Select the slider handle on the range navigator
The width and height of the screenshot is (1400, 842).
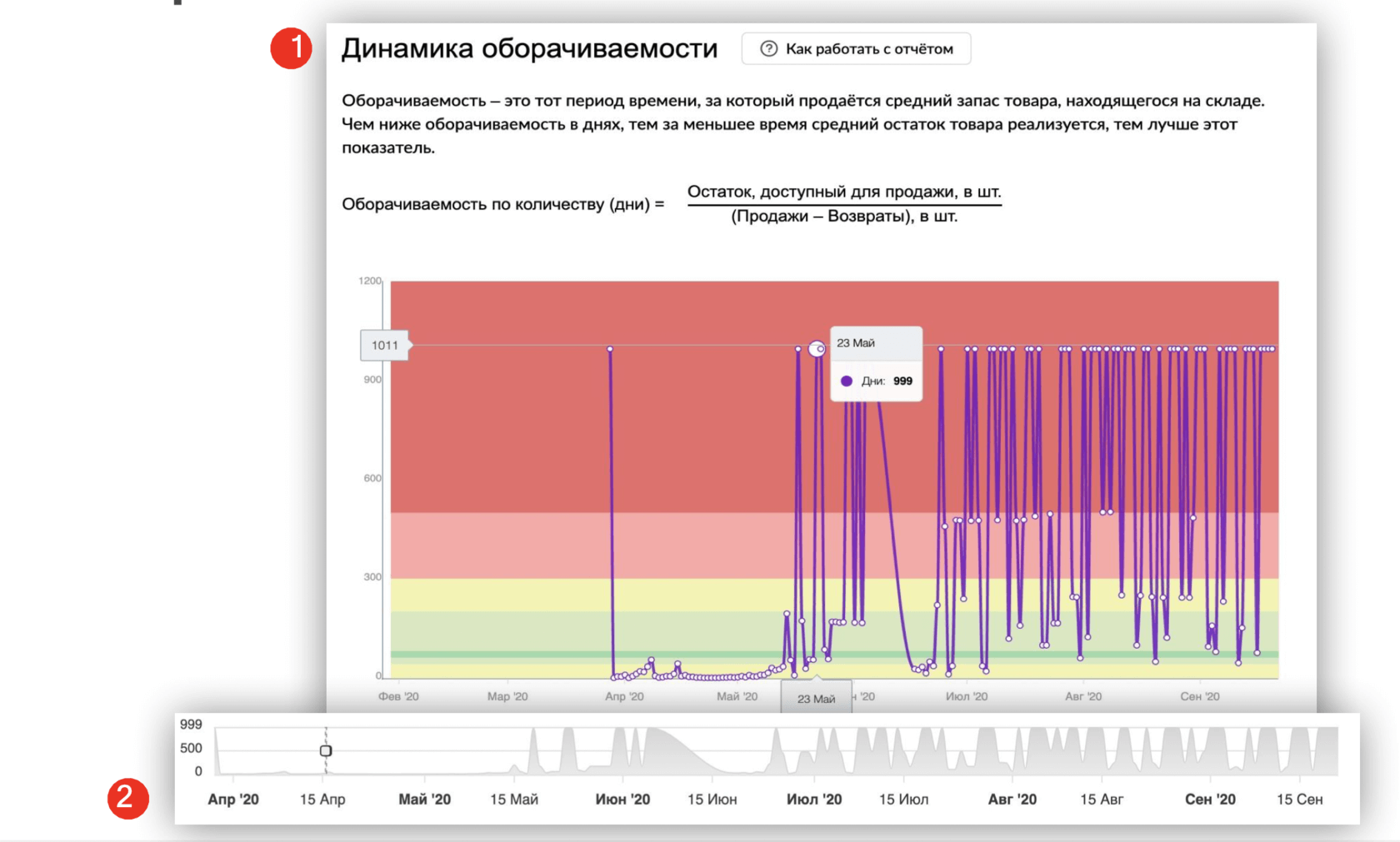[326, 750]
